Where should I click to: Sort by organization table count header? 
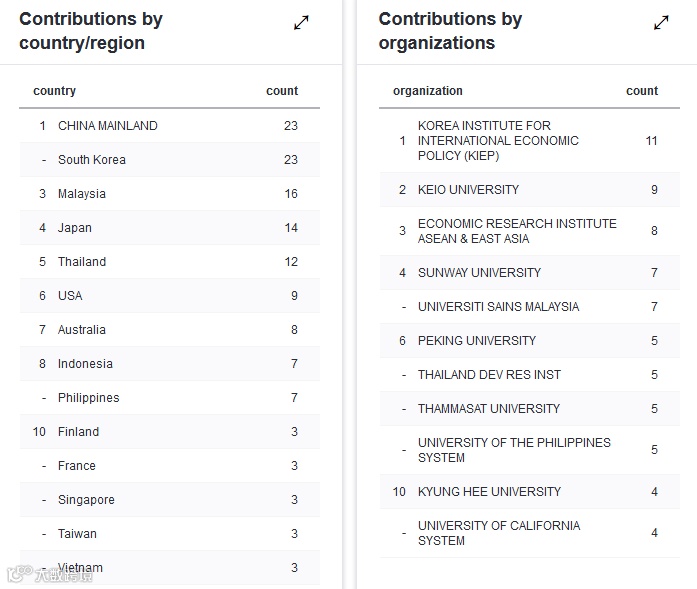coord(642,91)
